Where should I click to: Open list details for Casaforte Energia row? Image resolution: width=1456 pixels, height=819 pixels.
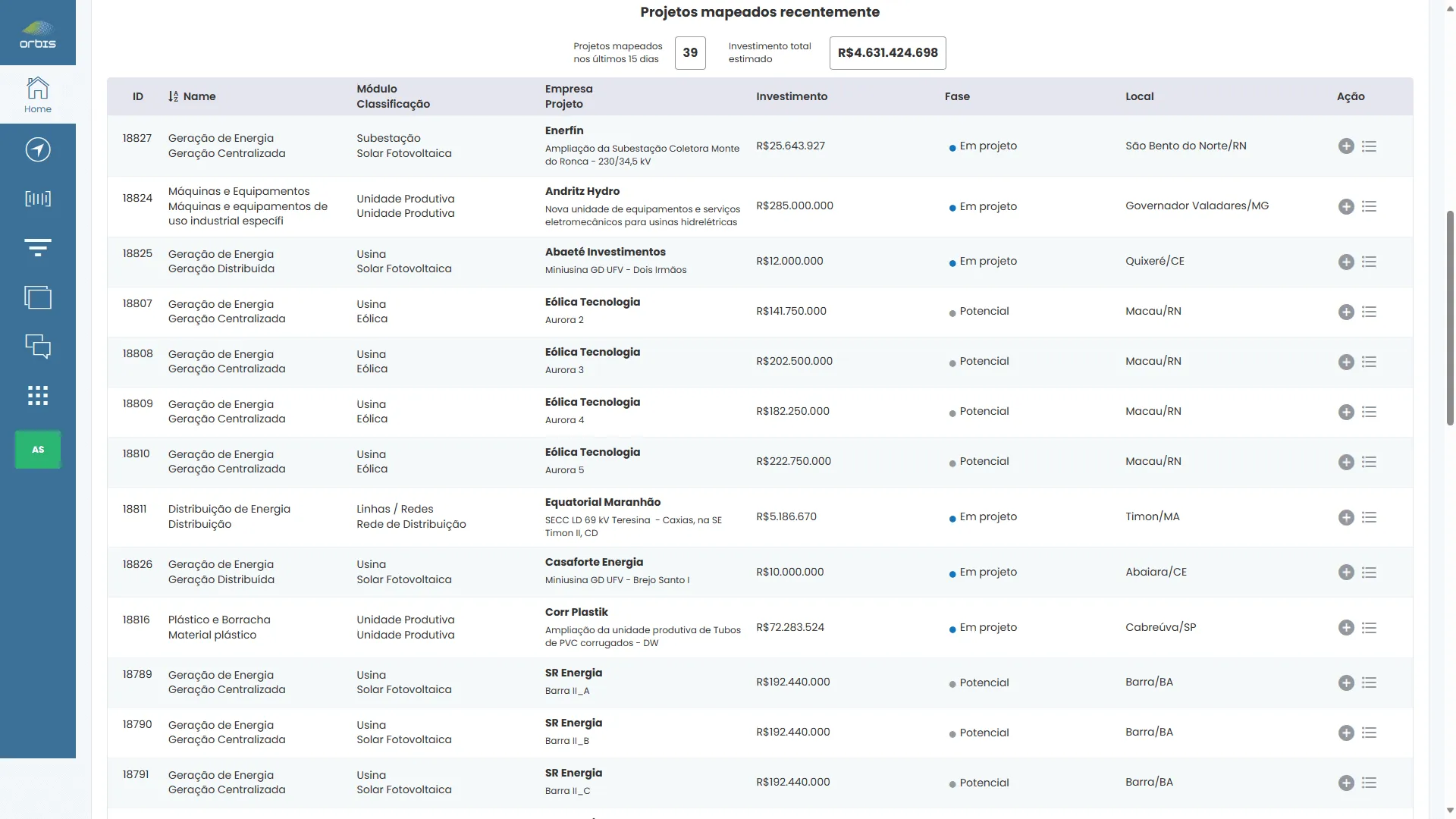click(1369, 573)
